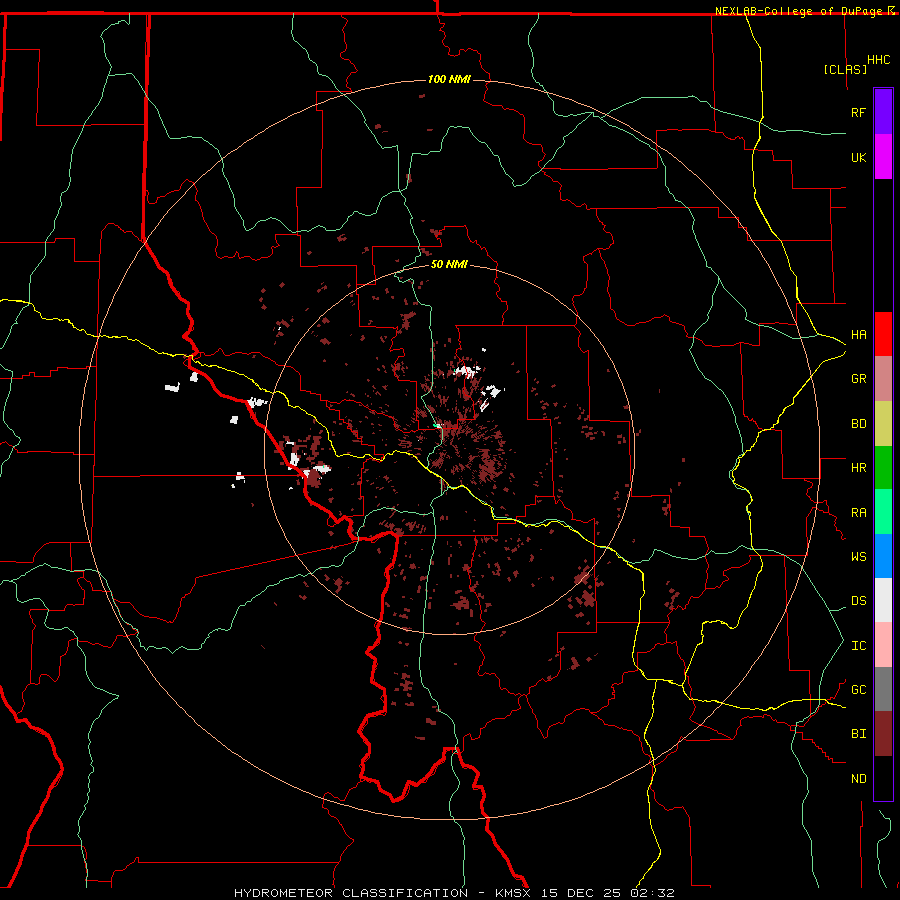The image size is (900, 900).
Task: Click the RA legend label
Action: click(x=858, y=513)
